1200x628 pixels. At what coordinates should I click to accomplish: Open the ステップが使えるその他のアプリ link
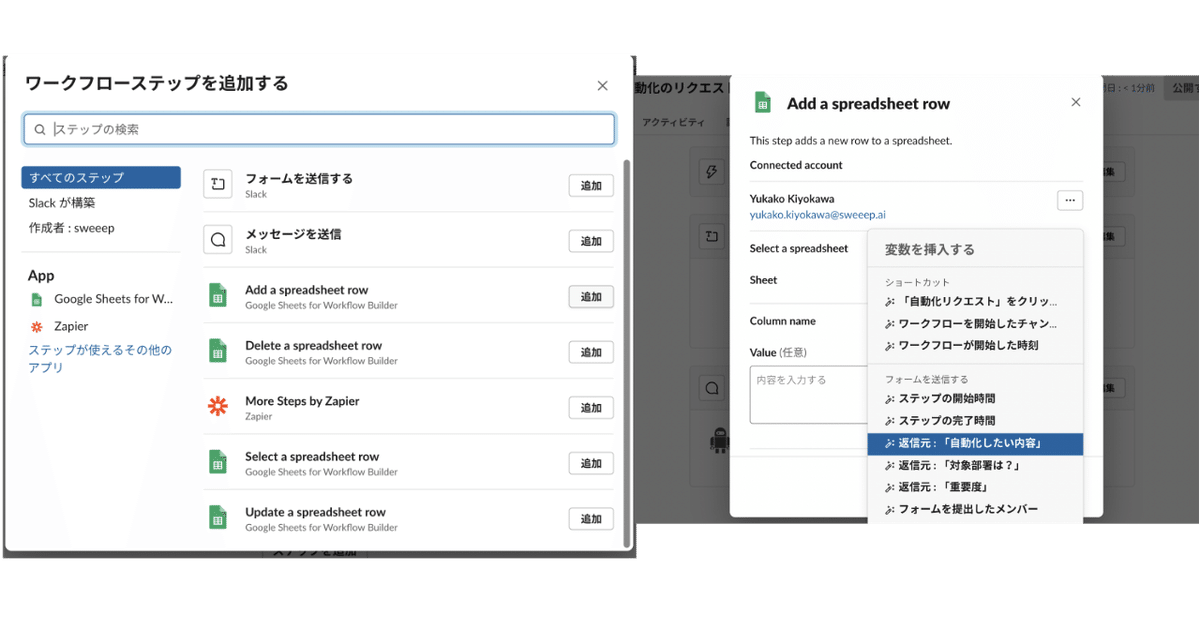click(x=100, y=358)
